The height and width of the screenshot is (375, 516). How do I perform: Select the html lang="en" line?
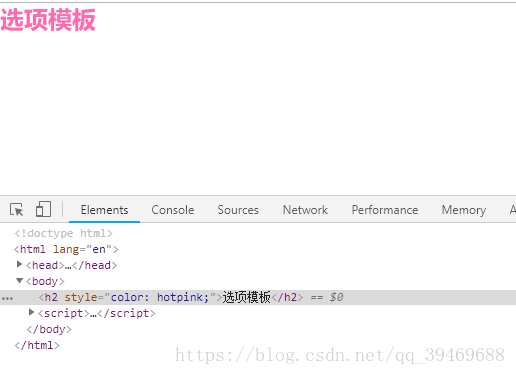tap(66, 249)
